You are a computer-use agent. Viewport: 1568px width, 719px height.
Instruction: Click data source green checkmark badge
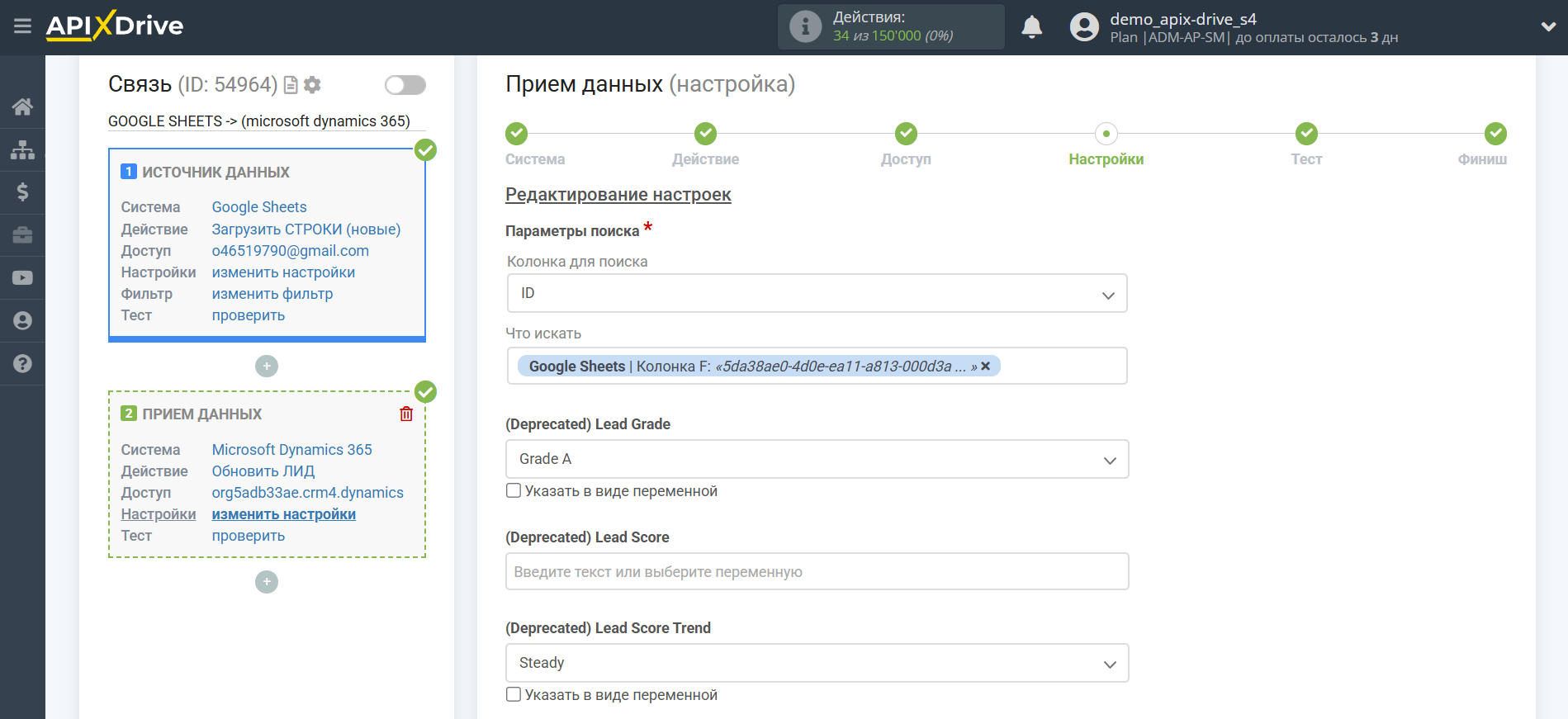(x=425, y=149)
